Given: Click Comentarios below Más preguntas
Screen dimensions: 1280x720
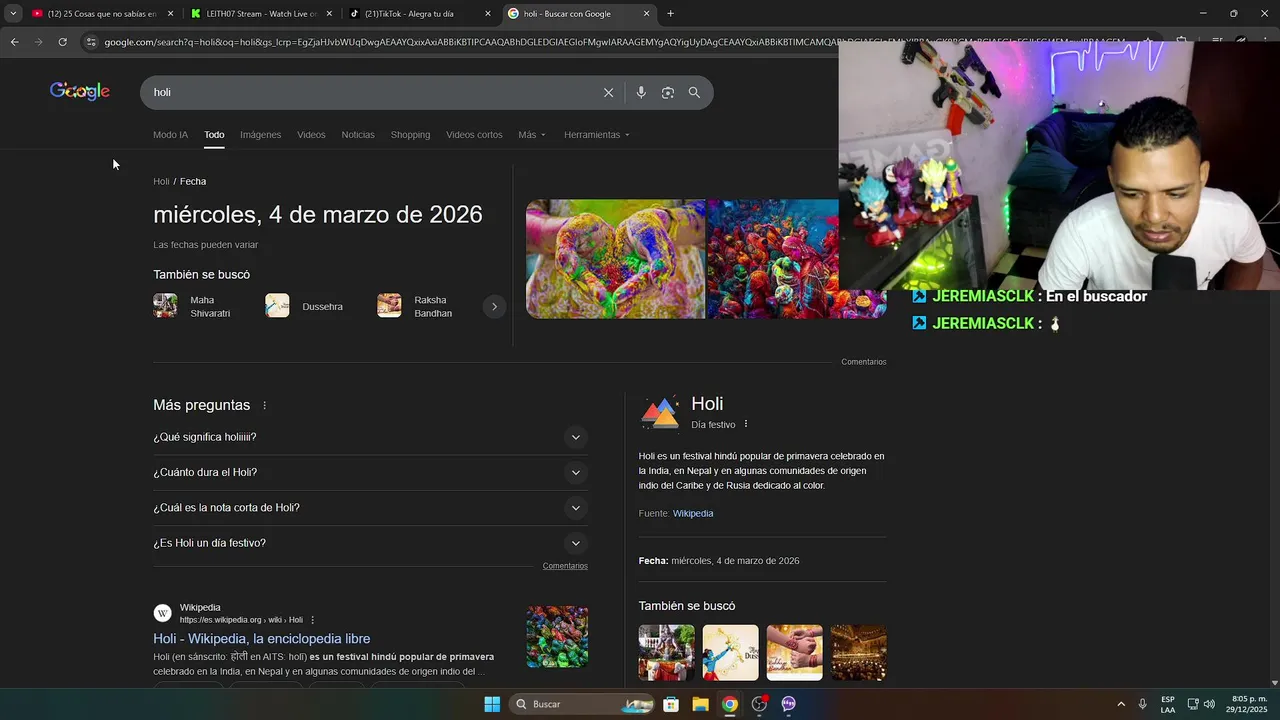Looking at the screenshot, I should (565, 566).
